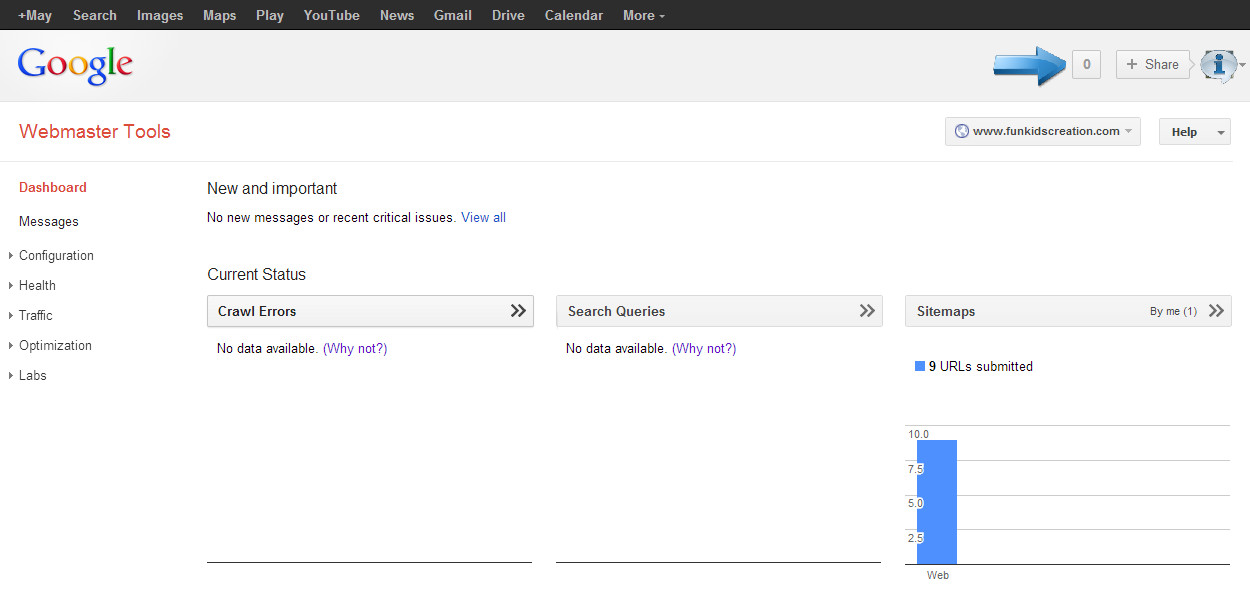Click the 9 URLs submitted text
This screenshot has width=1250, height=593.
[981, 366]
